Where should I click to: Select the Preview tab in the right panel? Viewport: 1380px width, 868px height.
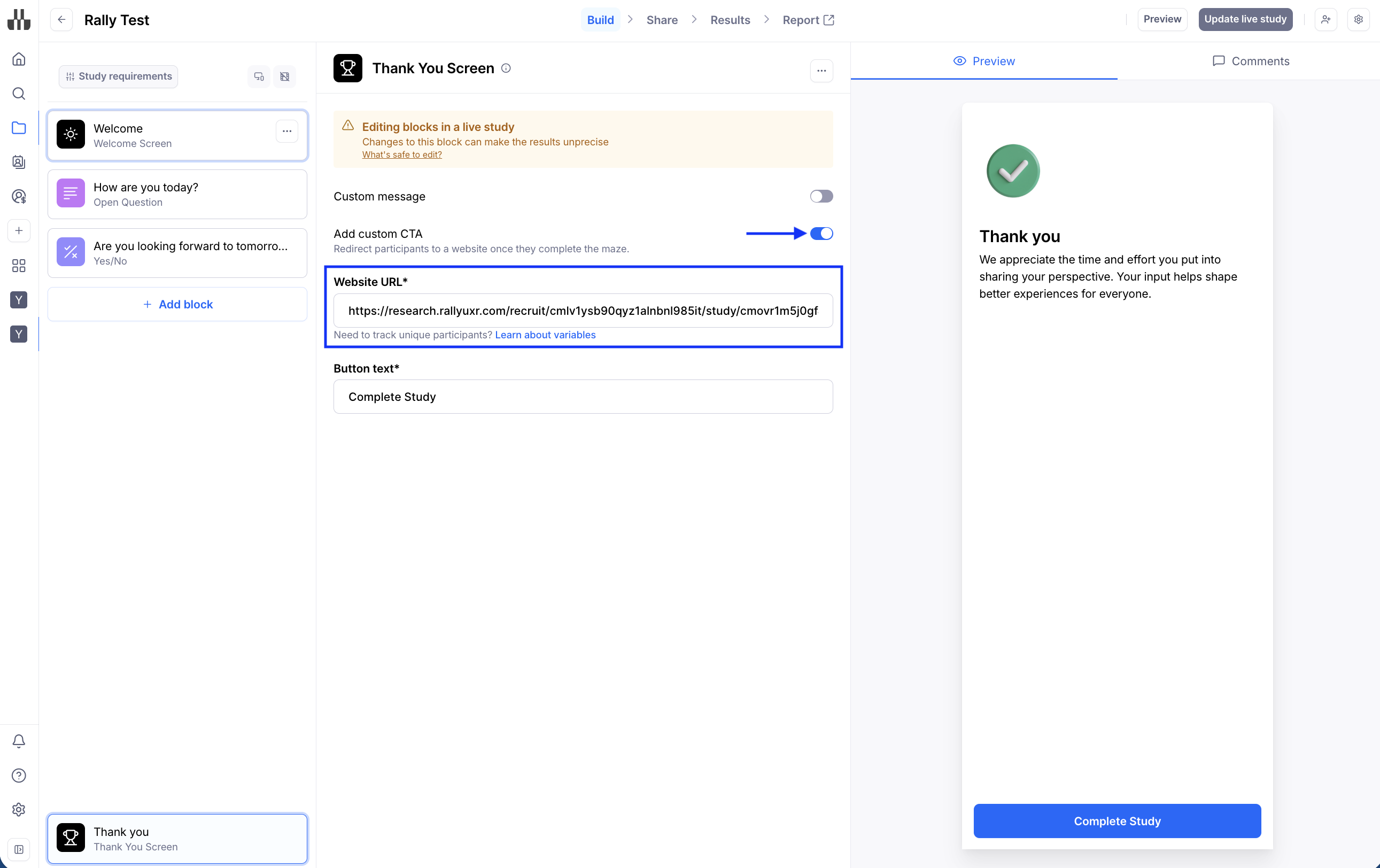[x=984, y=61]
